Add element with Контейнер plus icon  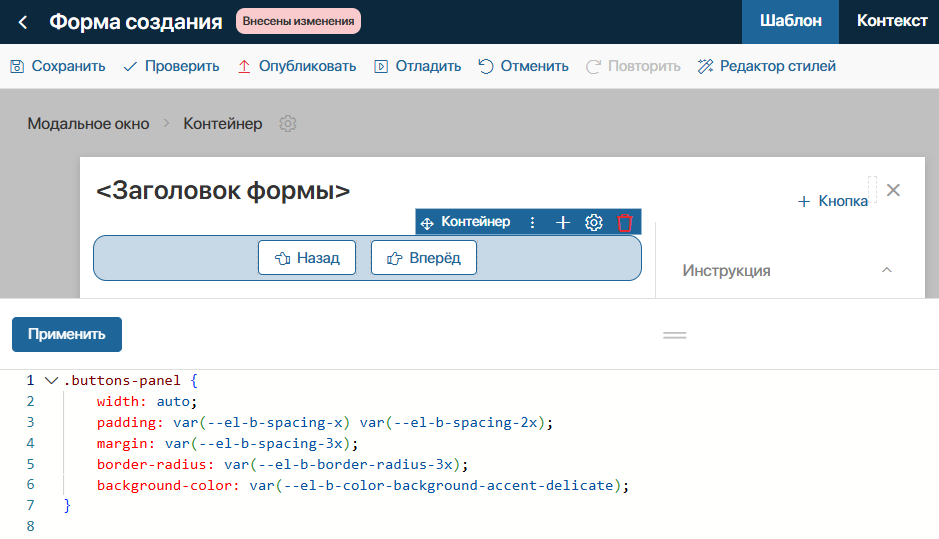coord(562,222)
